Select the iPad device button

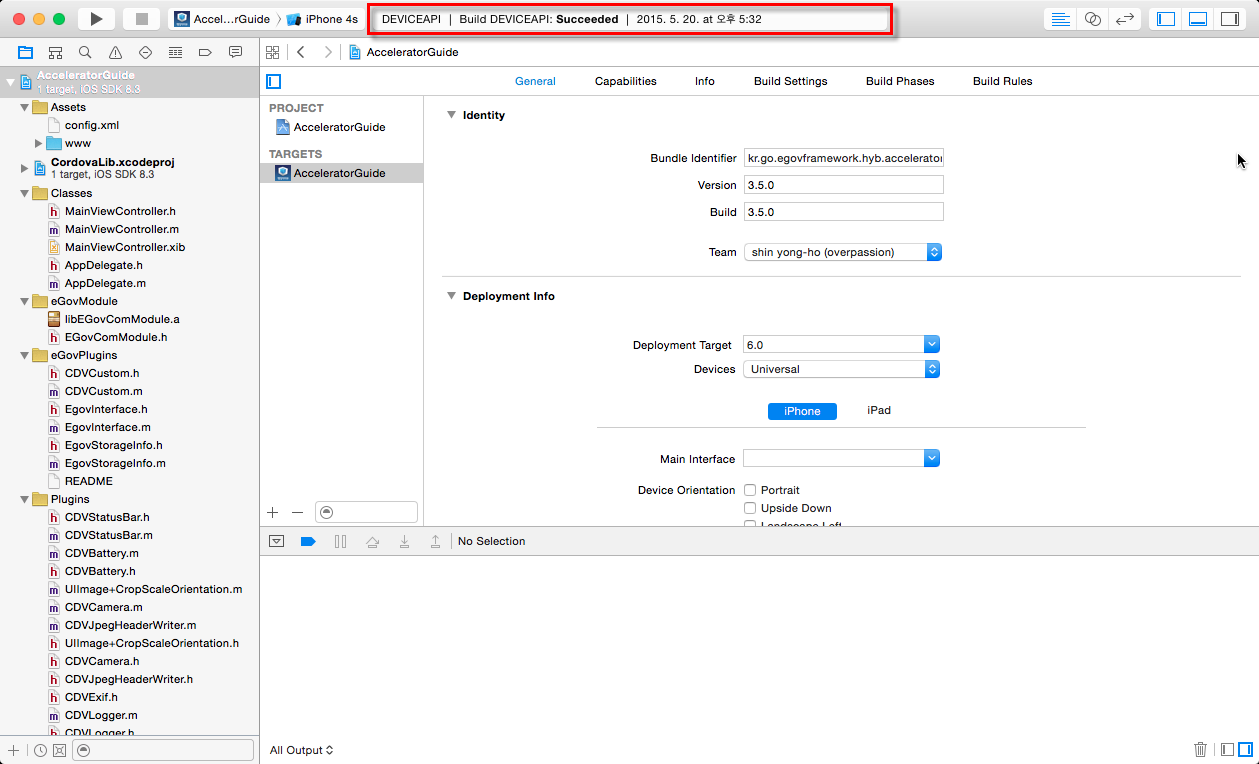pyautogui.click(x=878, y=411)
